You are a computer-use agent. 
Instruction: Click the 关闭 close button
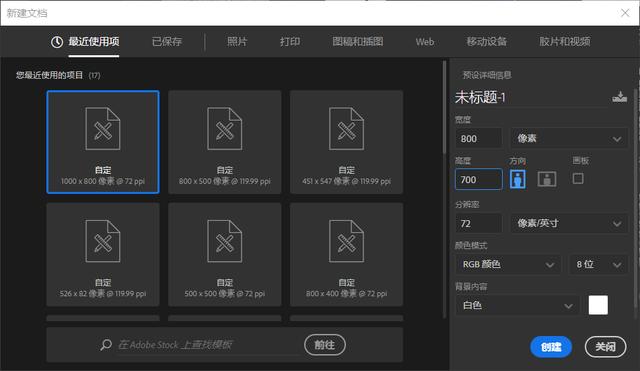(605, 347)
